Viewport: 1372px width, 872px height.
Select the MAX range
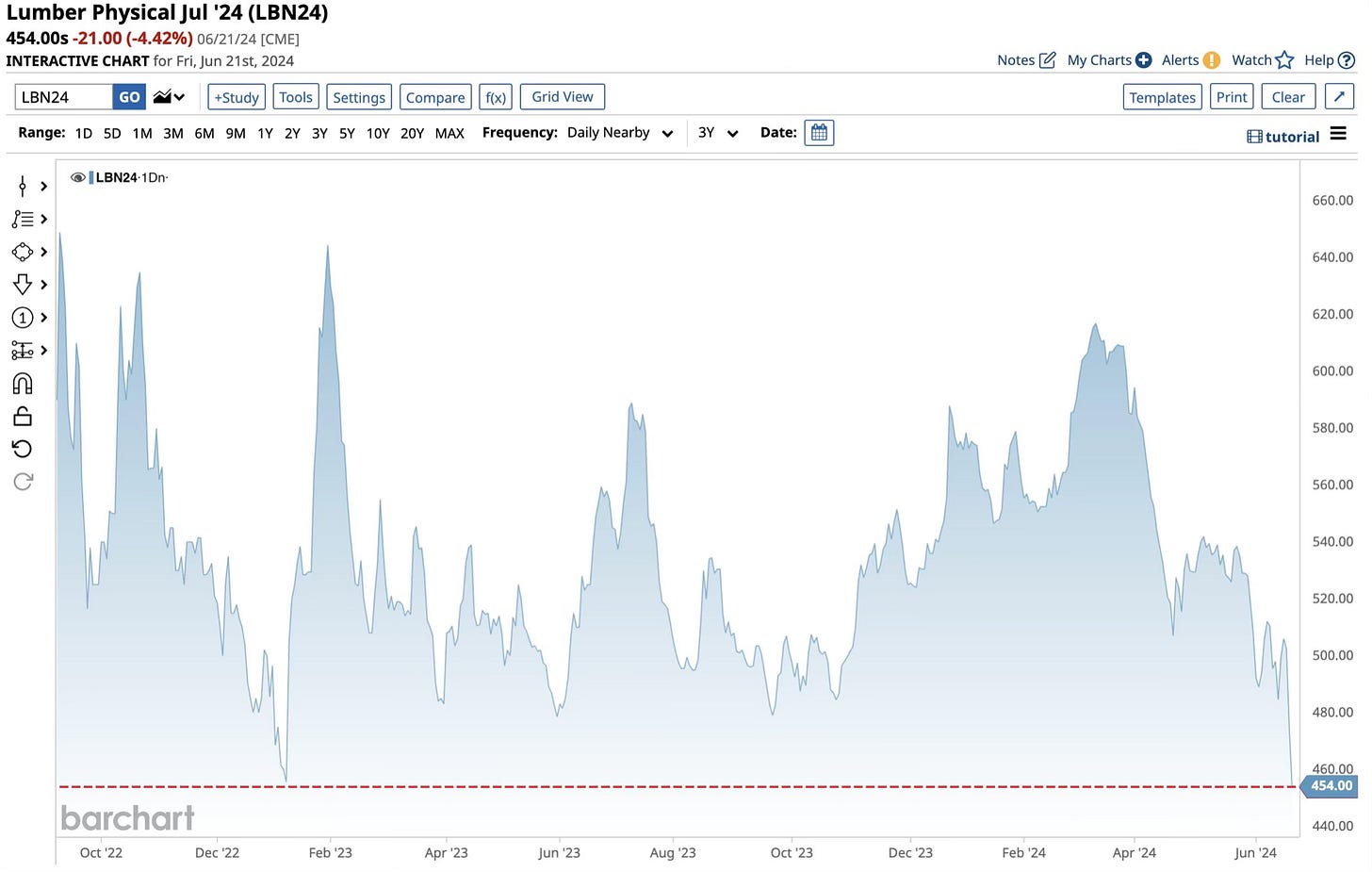point(449,133)
